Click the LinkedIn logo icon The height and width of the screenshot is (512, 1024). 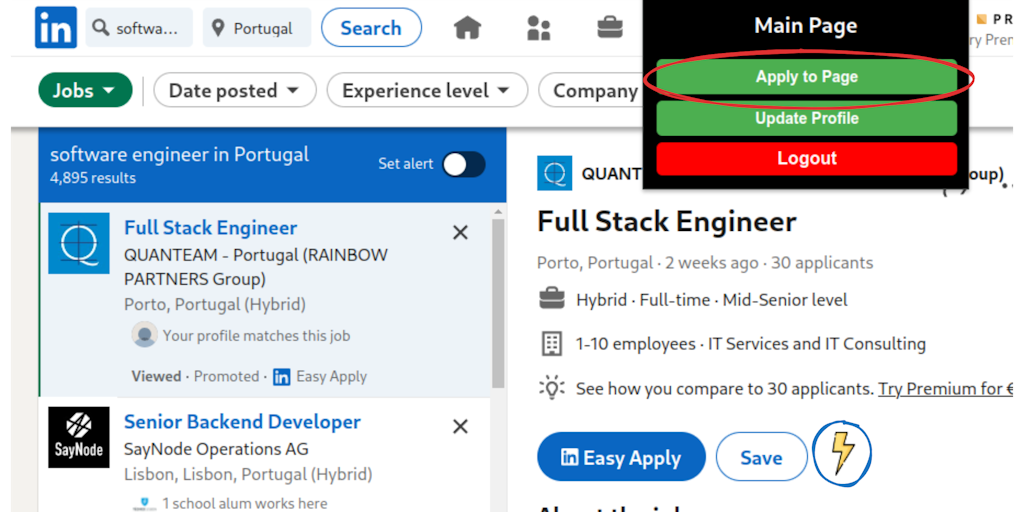pyautogui.click(x=56, y=28)
